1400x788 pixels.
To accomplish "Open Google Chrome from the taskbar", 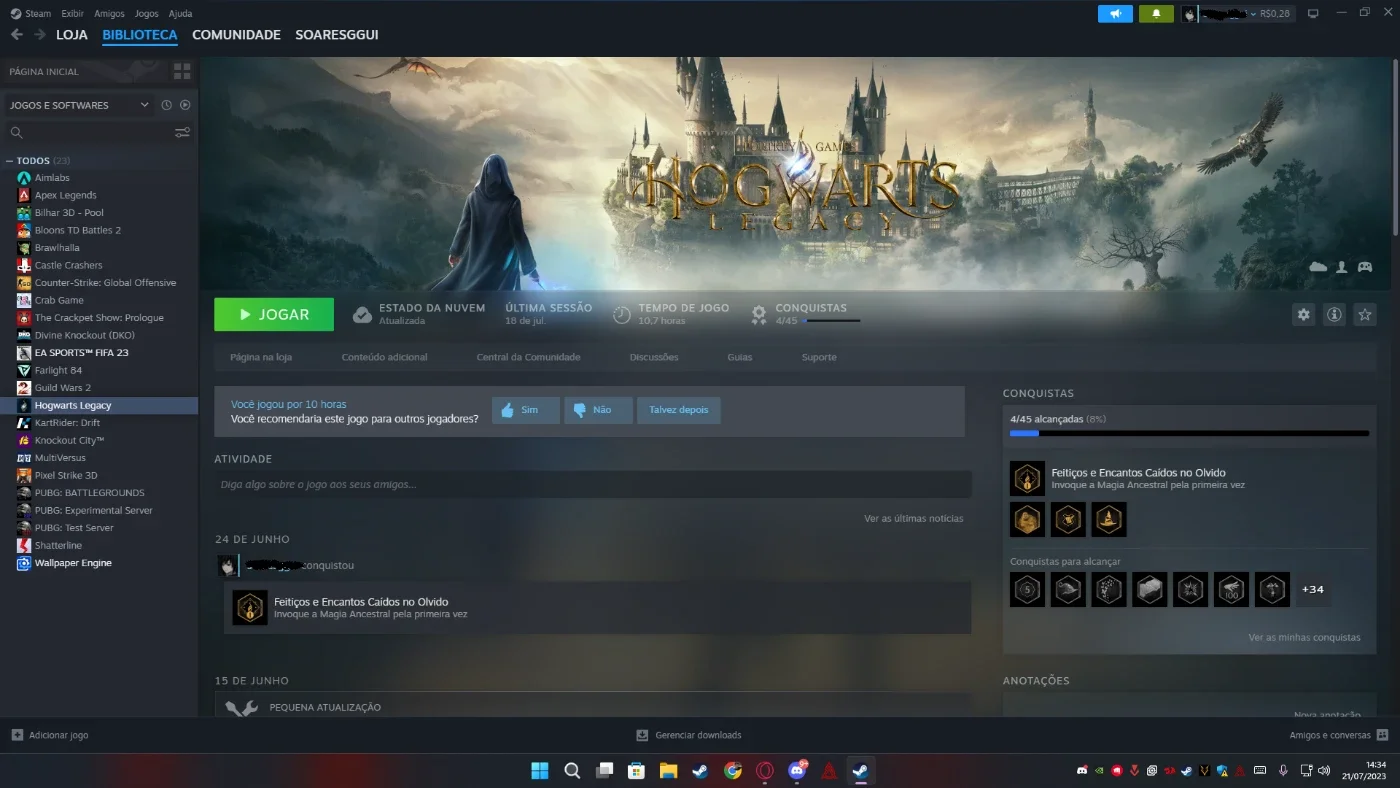I will [x=733, y=771].
